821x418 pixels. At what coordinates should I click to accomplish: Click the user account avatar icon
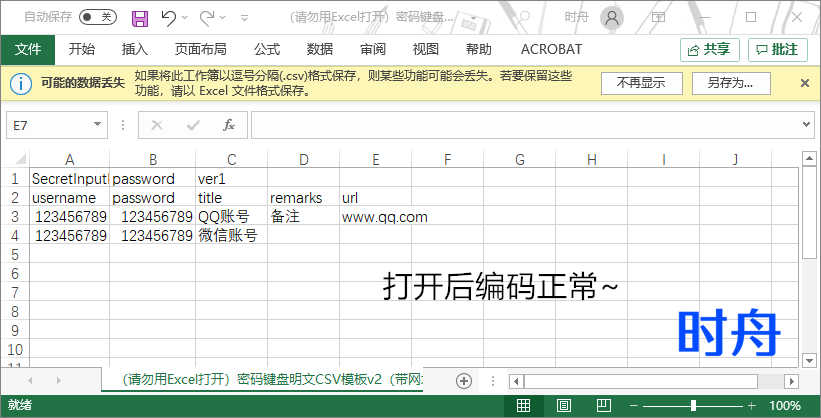(611, 18)
